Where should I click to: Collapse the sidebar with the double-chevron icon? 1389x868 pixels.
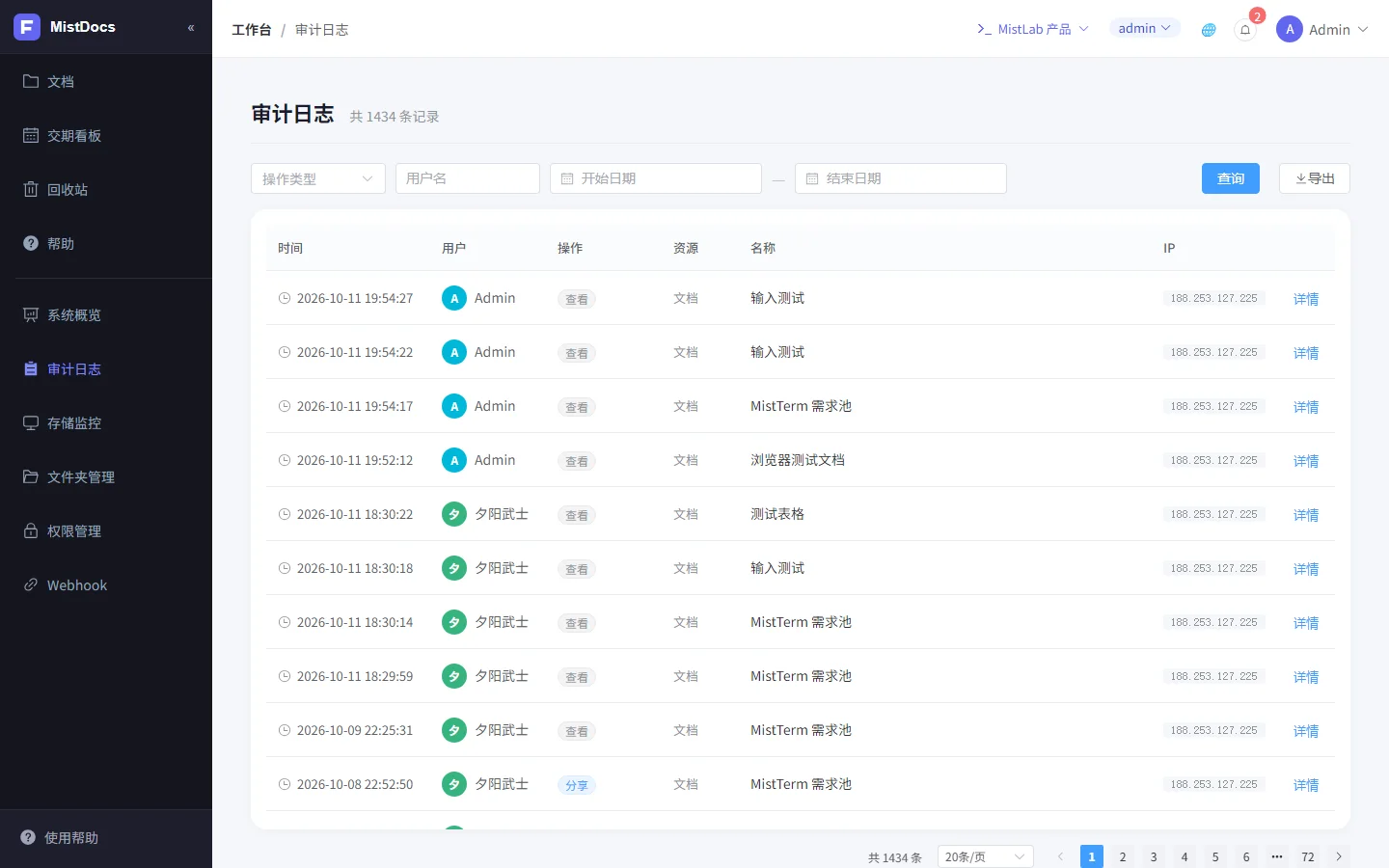point(191,28)
